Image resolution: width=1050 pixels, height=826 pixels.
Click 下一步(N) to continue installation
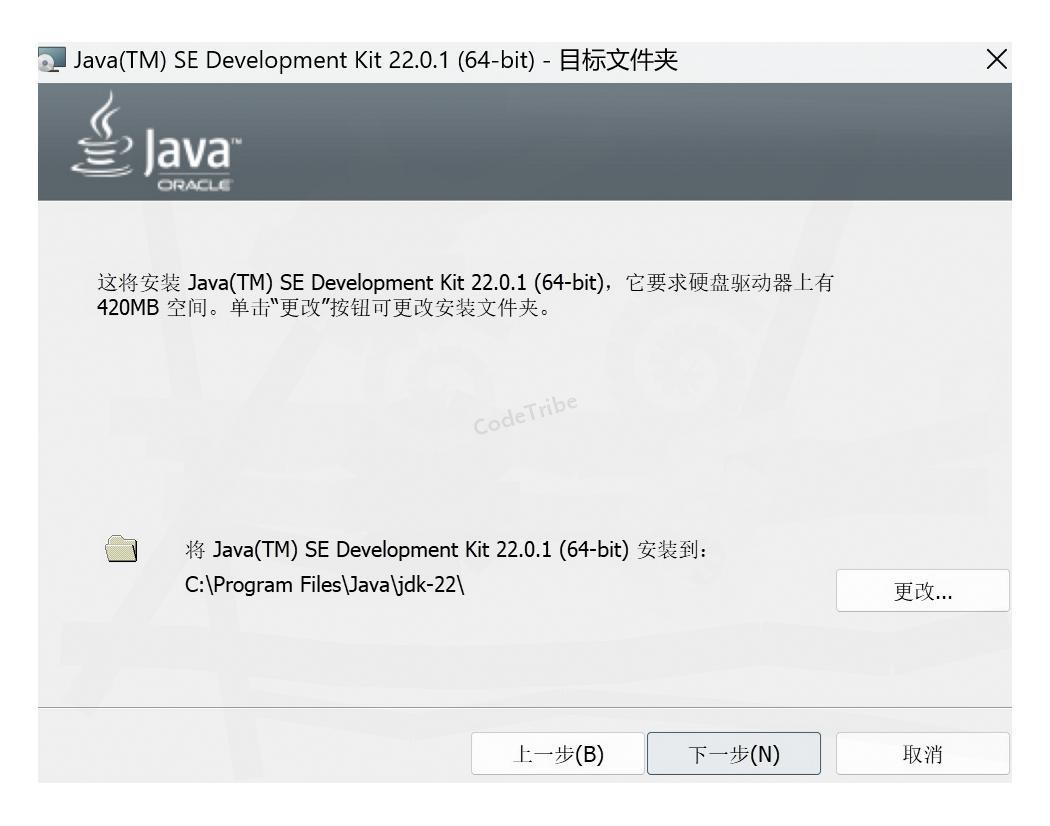pos(735,754)
